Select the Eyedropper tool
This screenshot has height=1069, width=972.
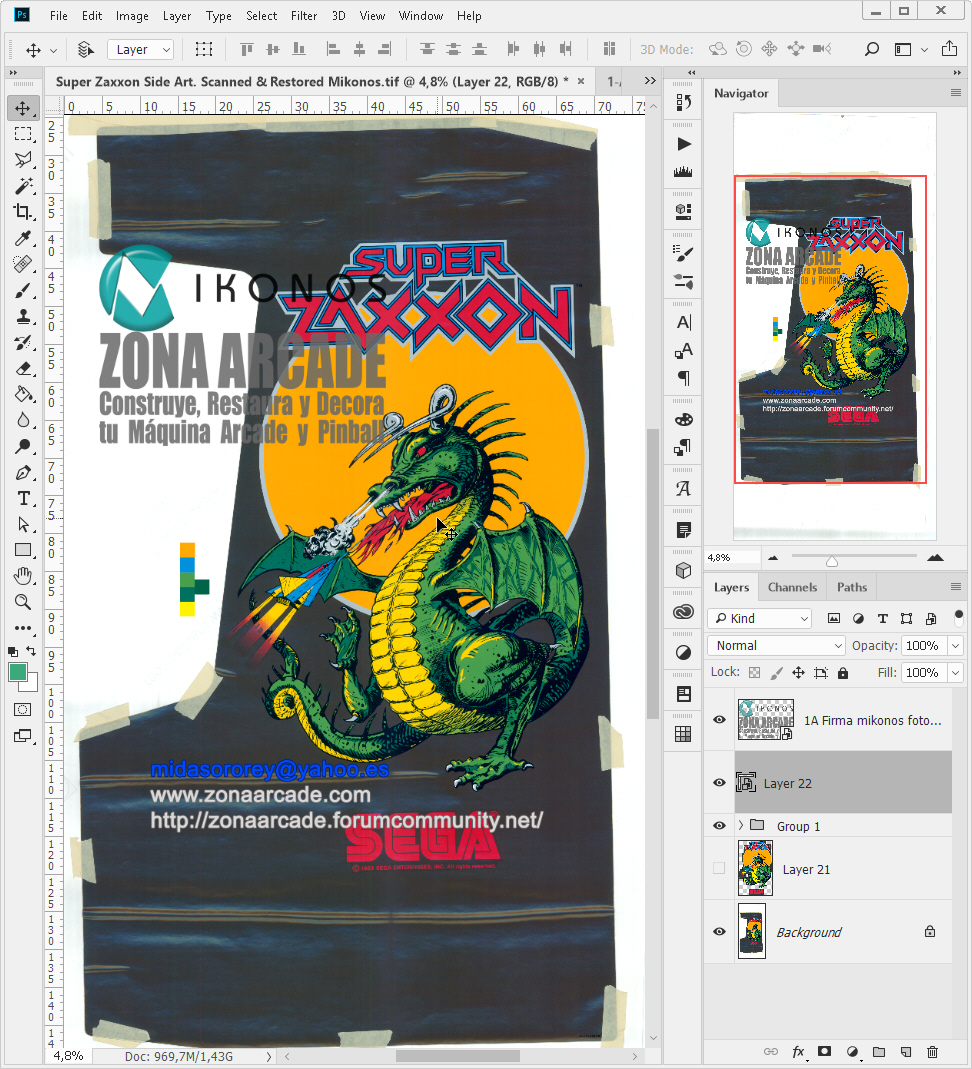click(x=23, y=238)
